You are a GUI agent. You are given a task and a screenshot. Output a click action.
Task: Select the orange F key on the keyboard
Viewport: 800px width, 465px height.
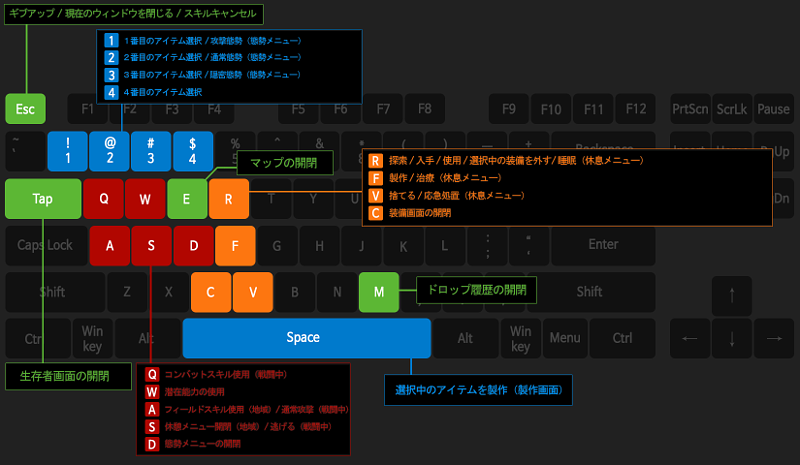(x=235, y=245)
